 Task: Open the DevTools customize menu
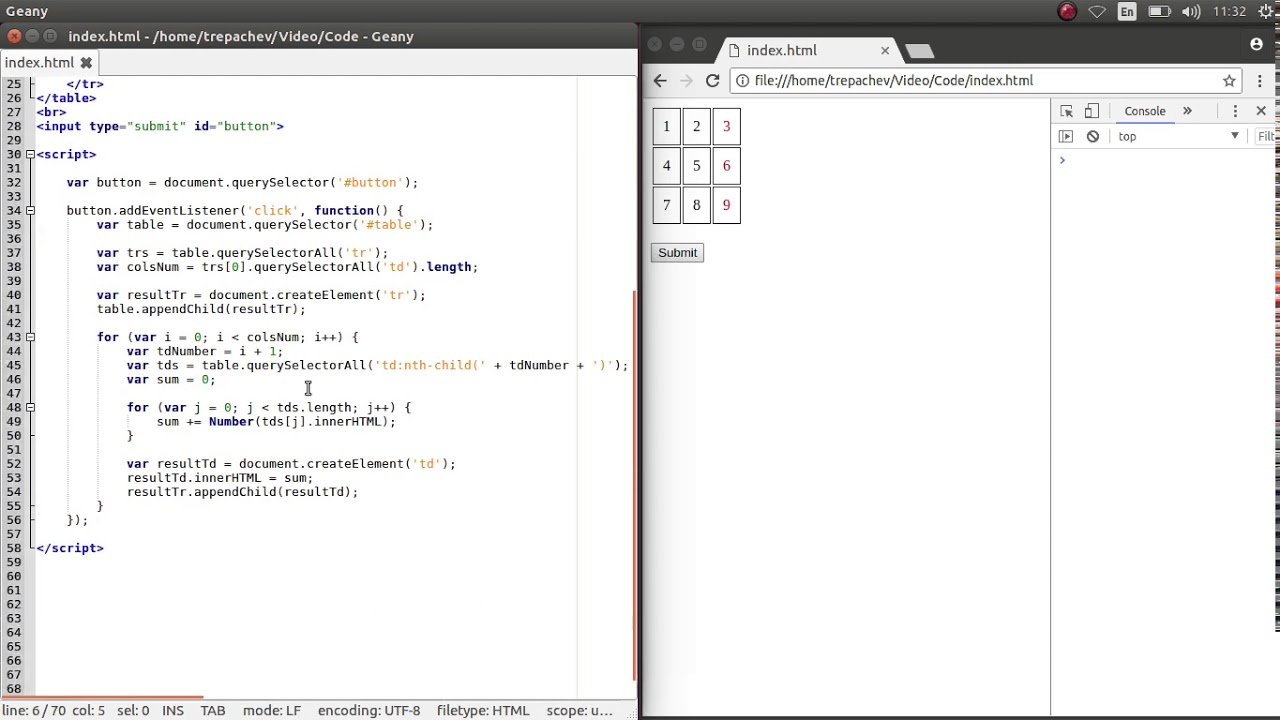coord(1235,111)
